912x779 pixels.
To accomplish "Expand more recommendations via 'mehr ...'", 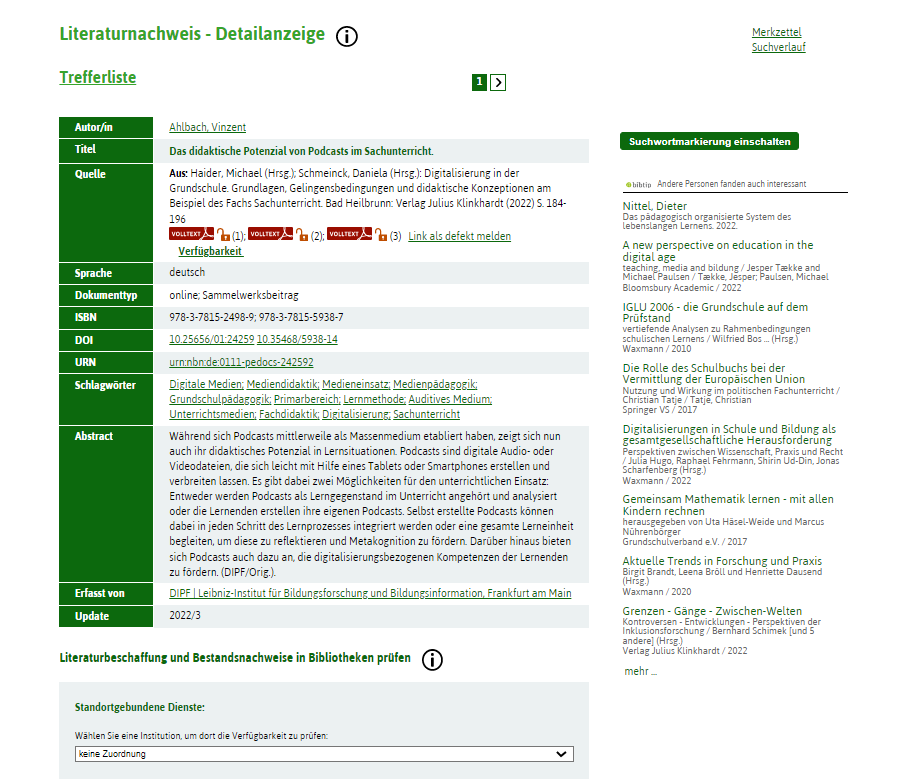I will 640,671.
